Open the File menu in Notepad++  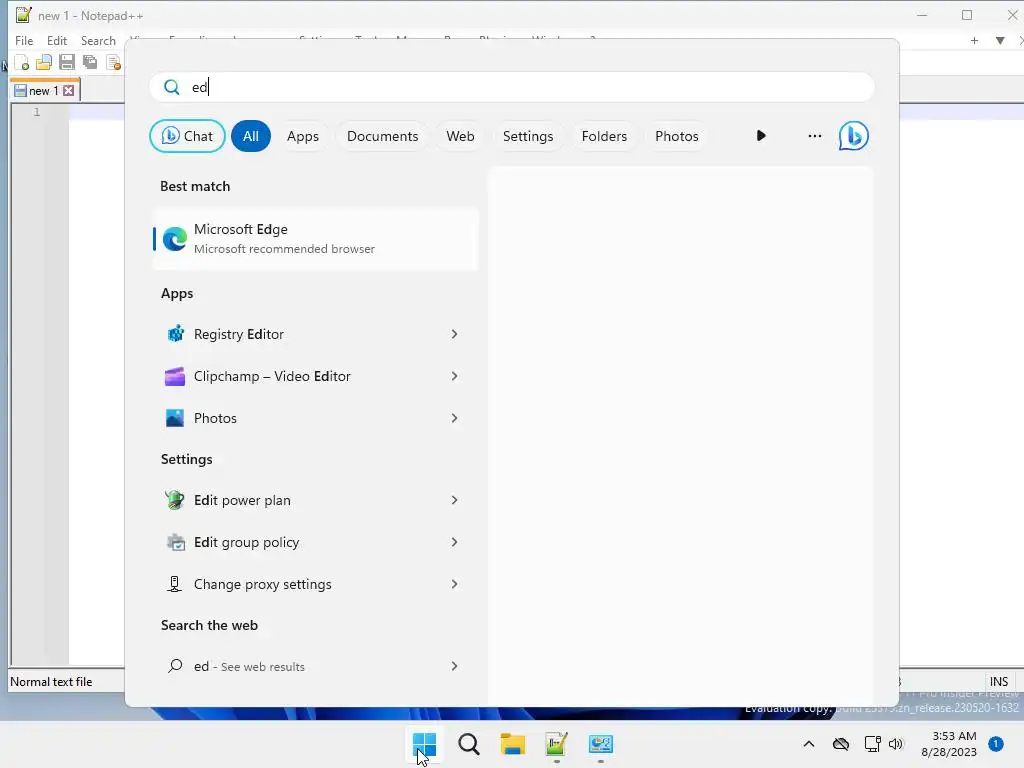click(x=24, y=40)
